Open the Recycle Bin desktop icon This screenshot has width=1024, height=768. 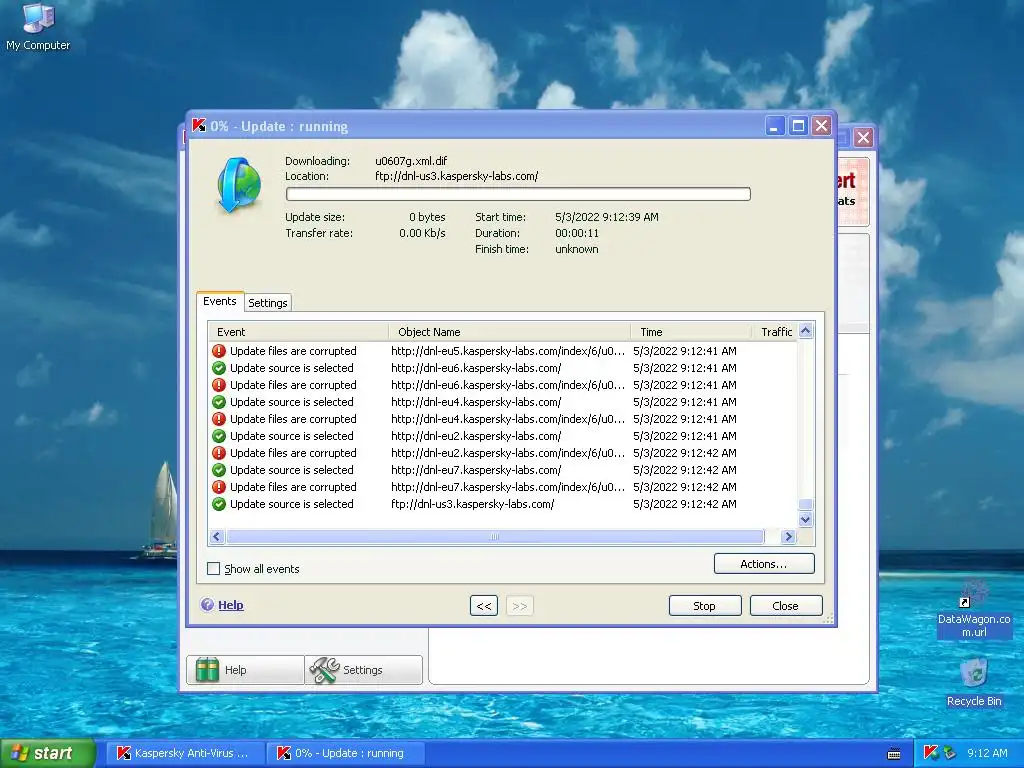(974, 682)
